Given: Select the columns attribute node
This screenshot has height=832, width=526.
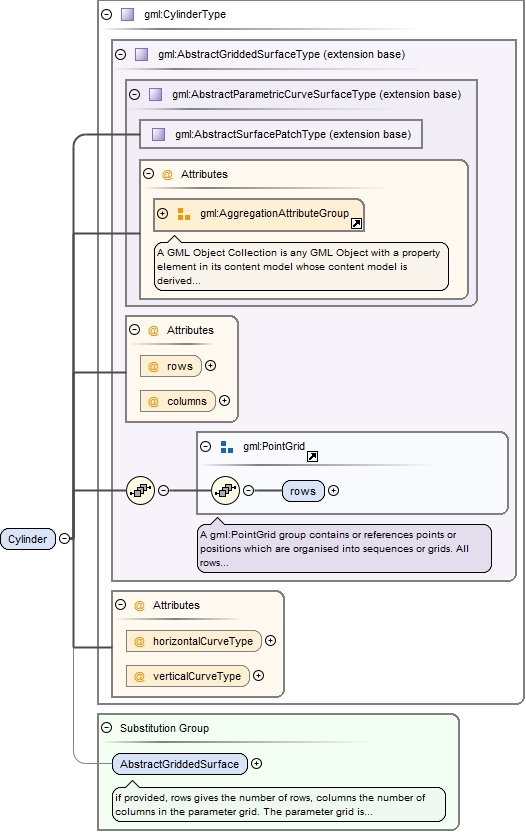Looking at the screenshot, I should 178,401.
